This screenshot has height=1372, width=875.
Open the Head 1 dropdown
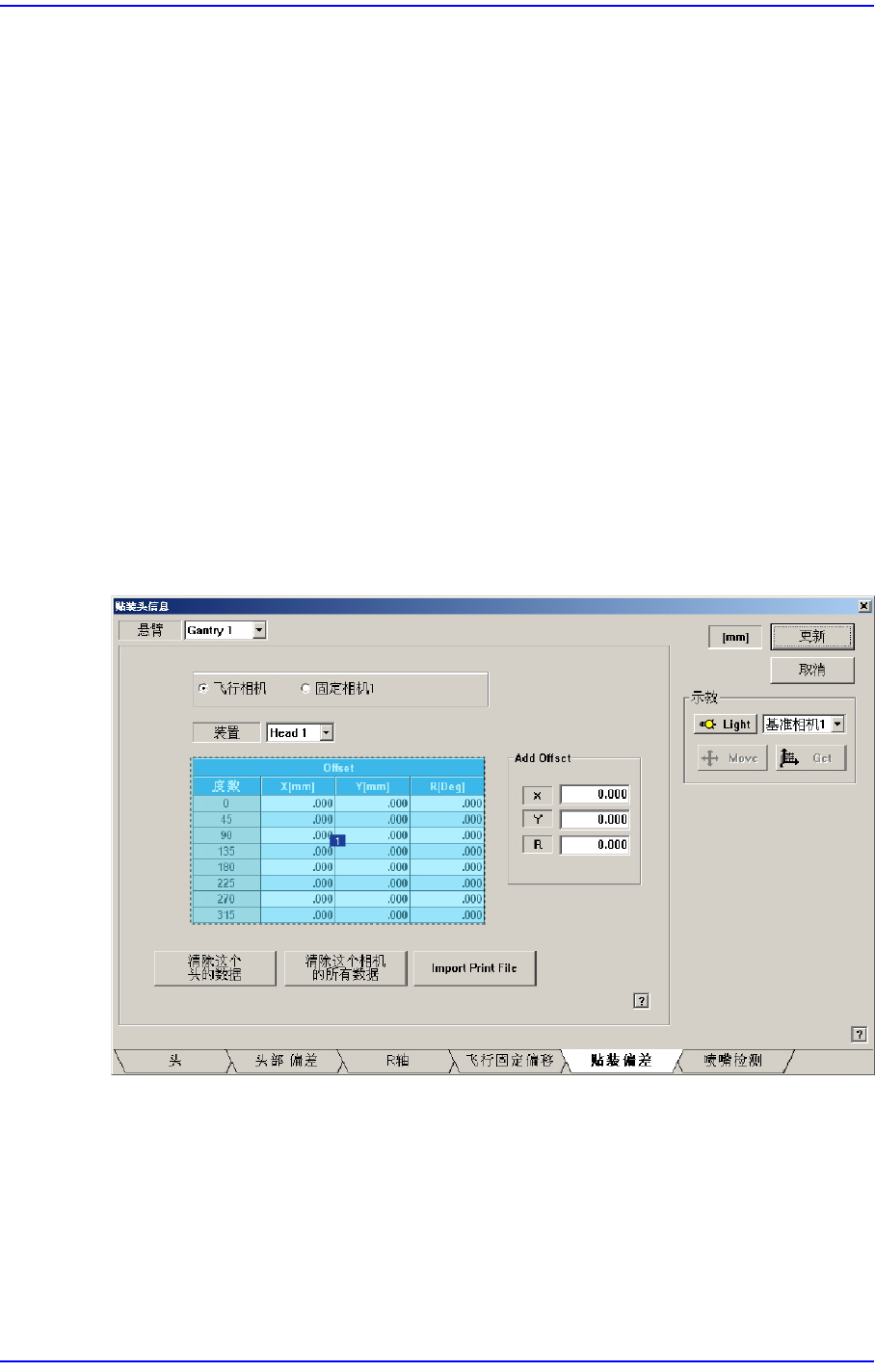coord(326,733)
